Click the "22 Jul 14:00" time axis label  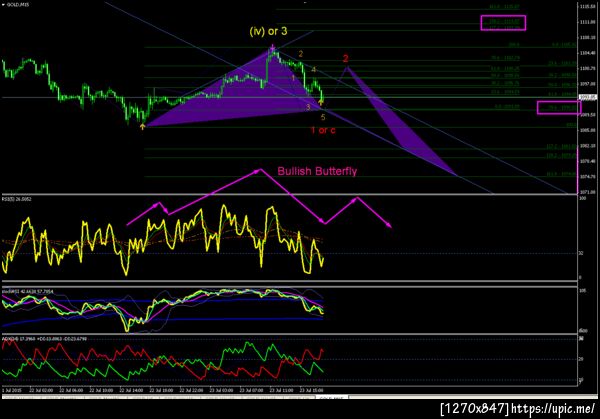(x=131, y=390)
